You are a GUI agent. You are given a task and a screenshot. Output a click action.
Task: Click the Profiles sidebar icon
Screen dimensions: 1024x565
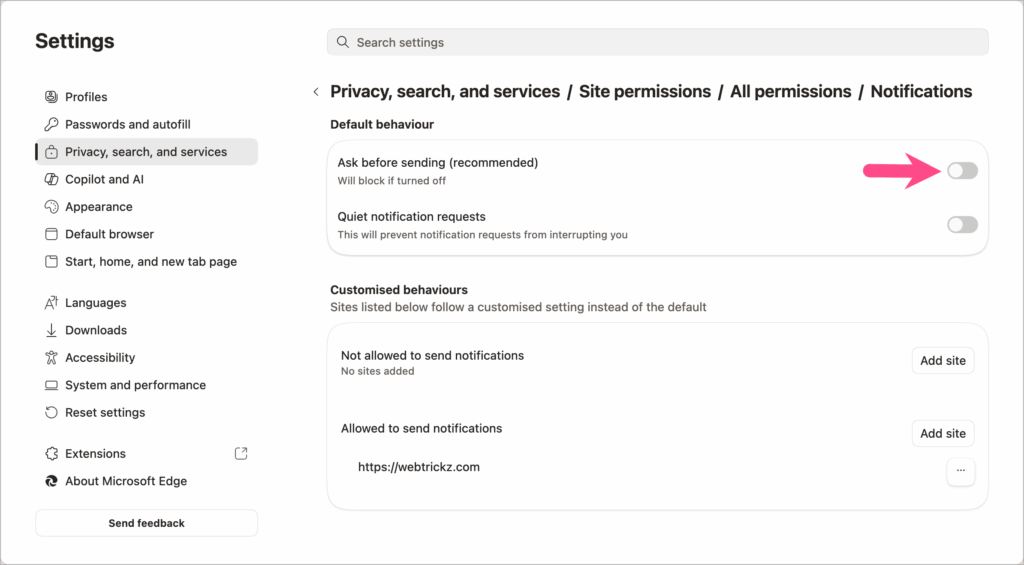coord(51,97)
